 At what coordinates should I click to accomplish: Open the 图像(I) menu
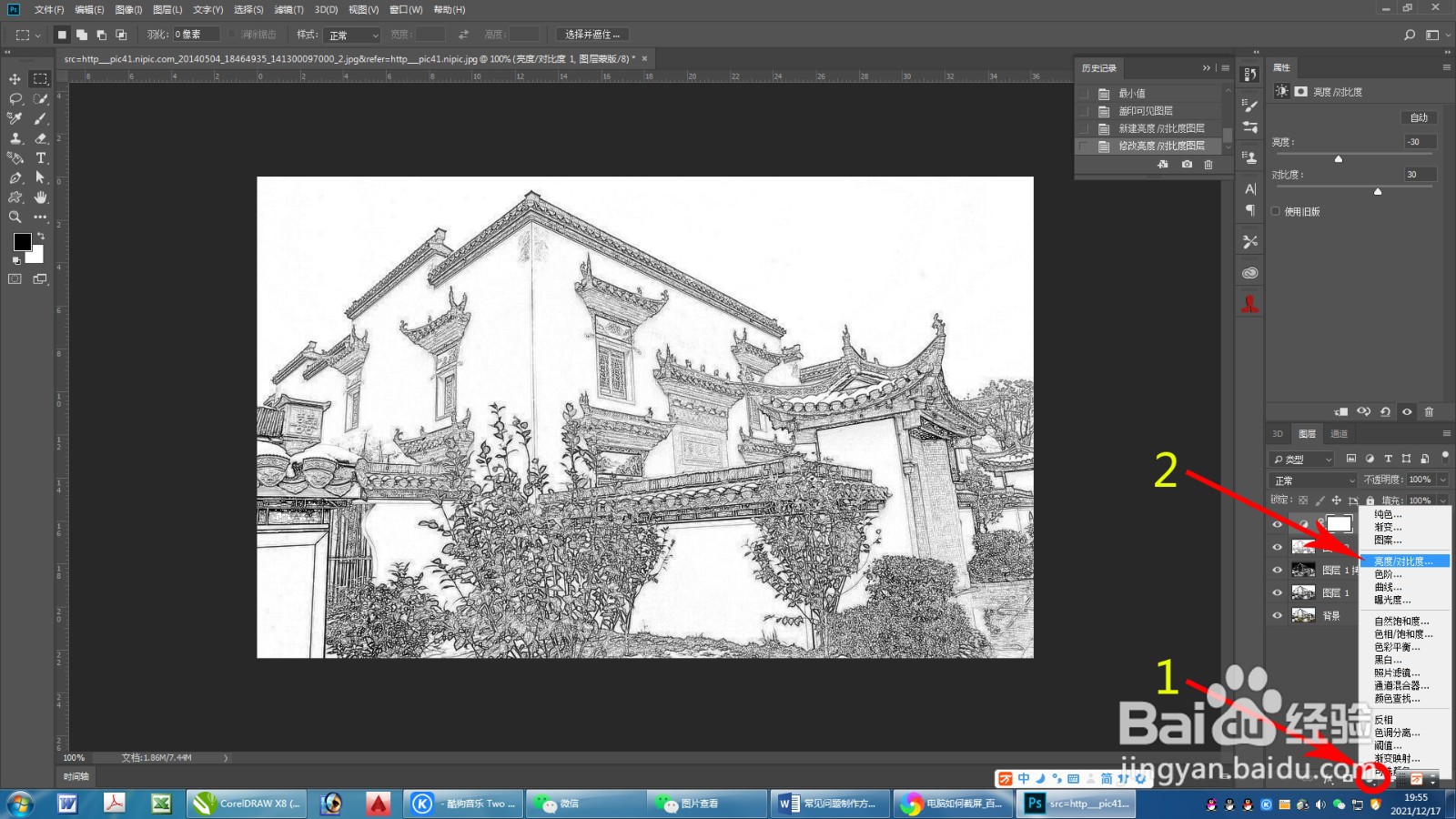[128, 10]
